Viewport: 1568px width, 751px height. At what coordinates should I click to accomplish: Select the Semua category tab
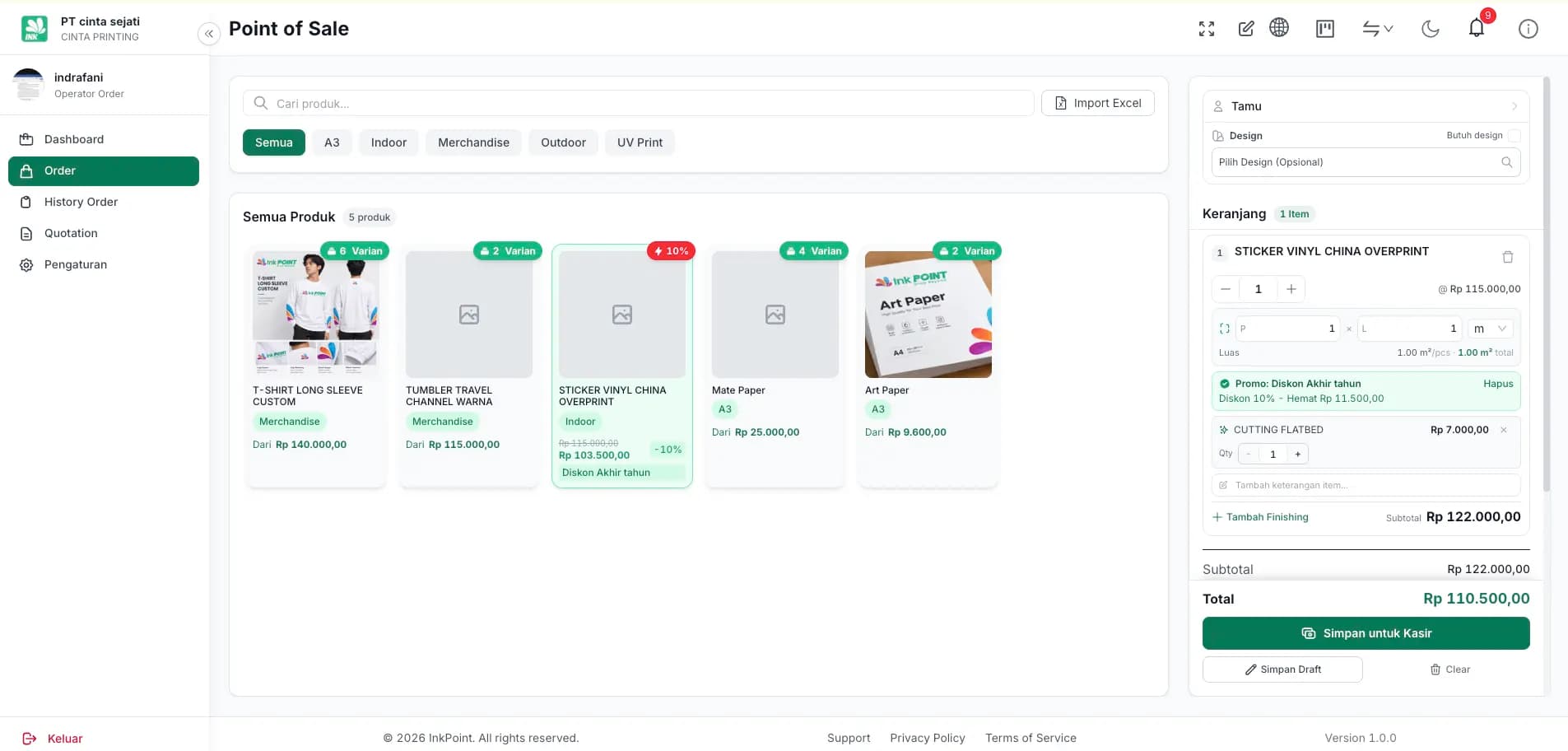[x=274, y=142]
